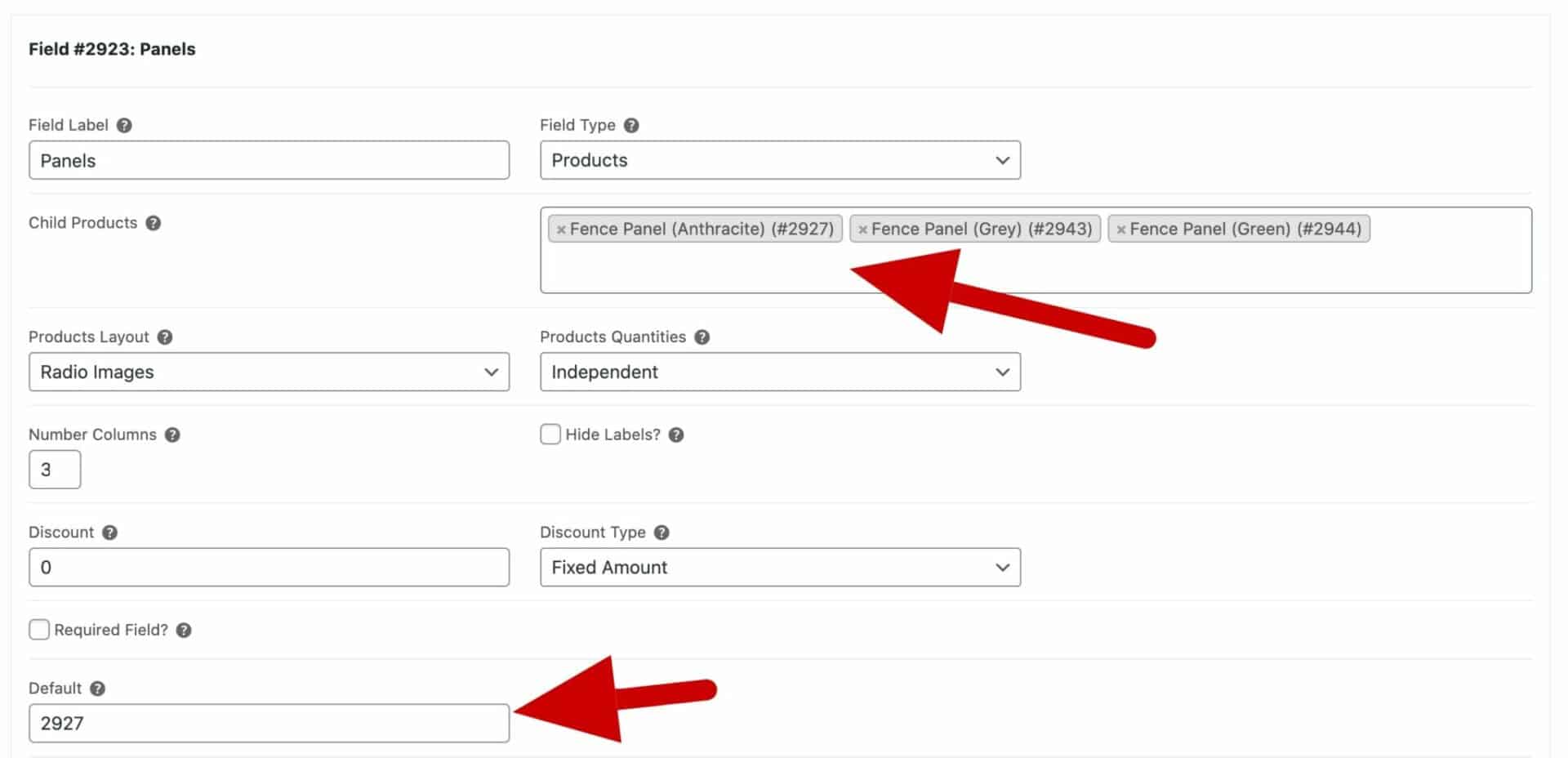Screen dimensions: 1568x758
Task: Click the Required Field? label text
Action: pos(111,630)
